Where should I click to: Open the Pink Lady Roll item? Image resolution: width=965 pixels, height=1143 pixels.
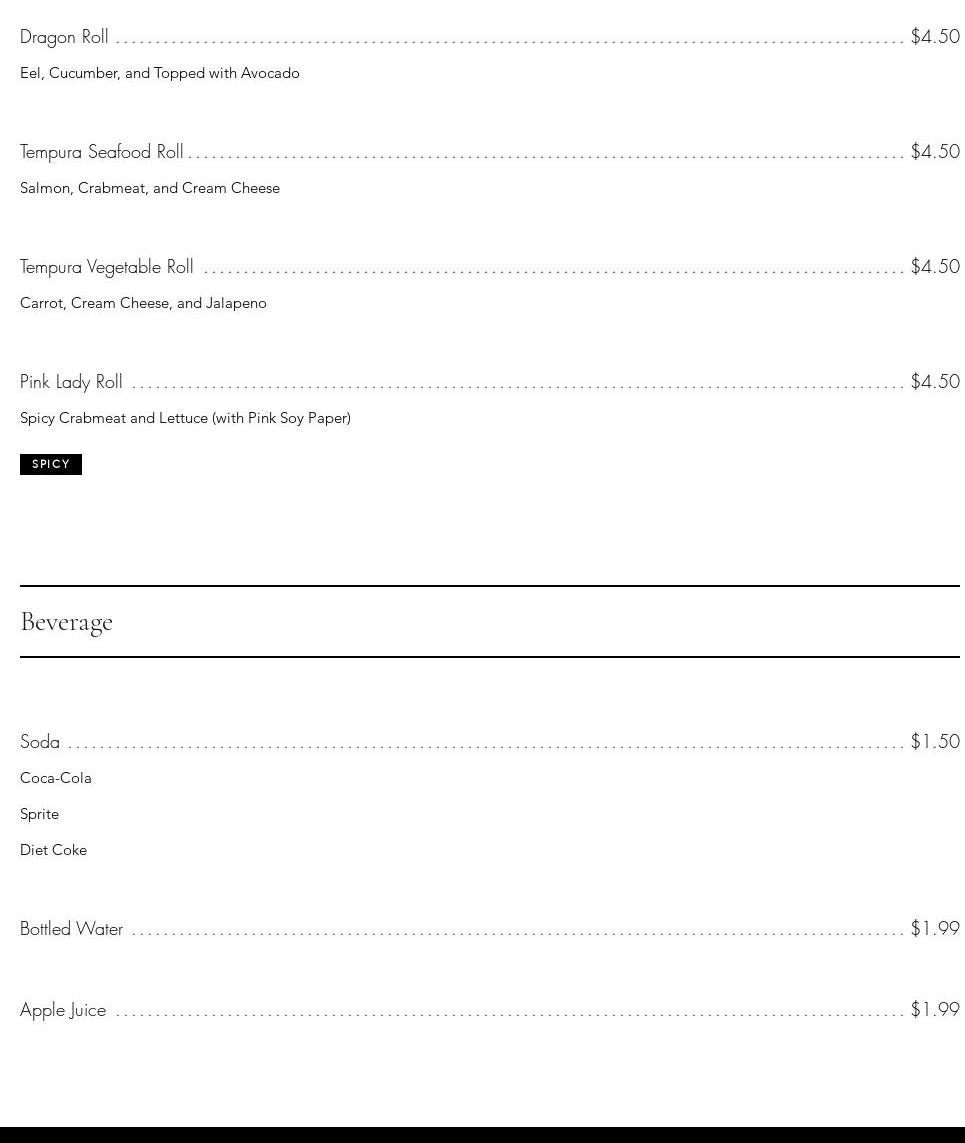point(71,382)
